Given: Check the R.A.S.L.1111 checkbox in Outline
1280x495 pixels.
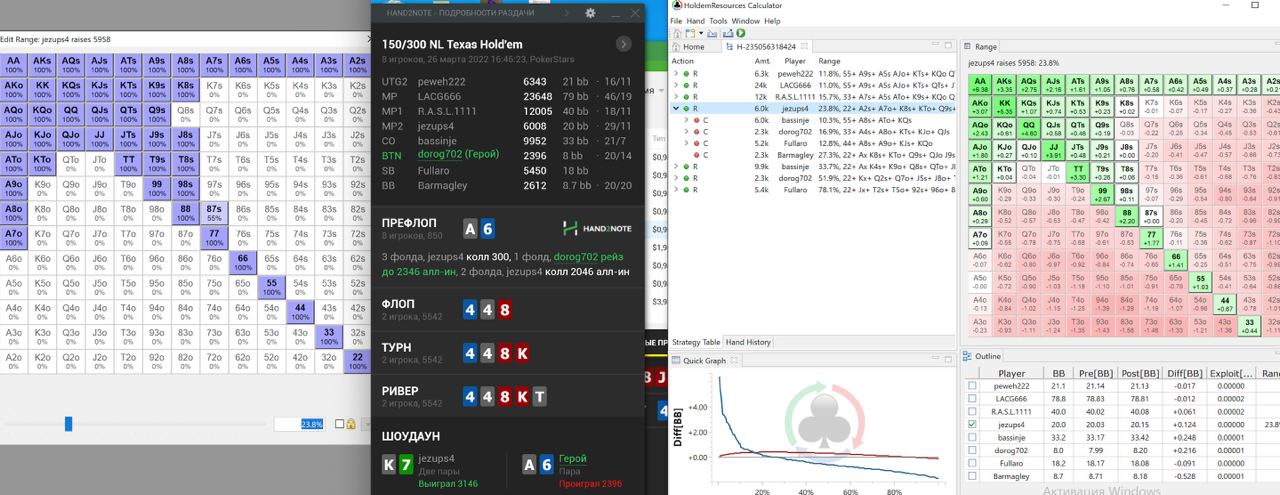Looking at the screenshot, I should pos(972,411).
